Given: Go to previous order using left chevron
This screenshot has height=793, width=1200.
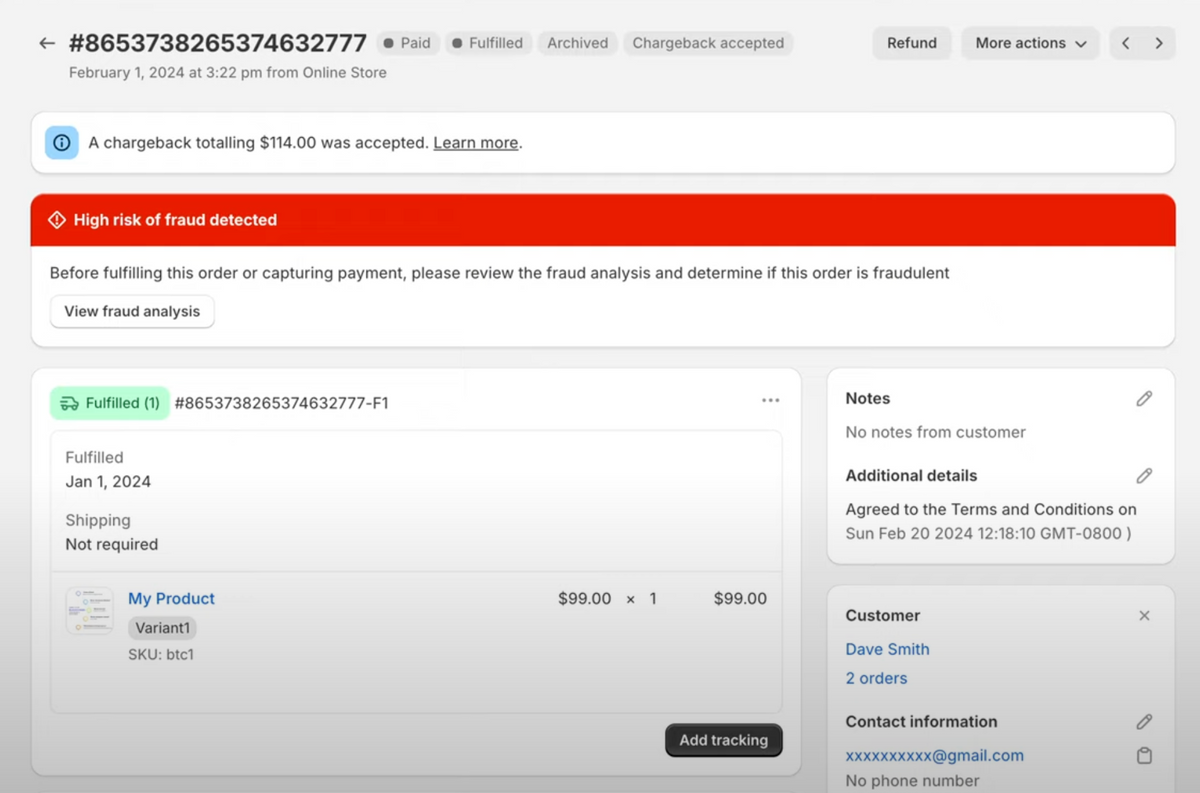Looking at the screenshot, I should pos(1126,43).
